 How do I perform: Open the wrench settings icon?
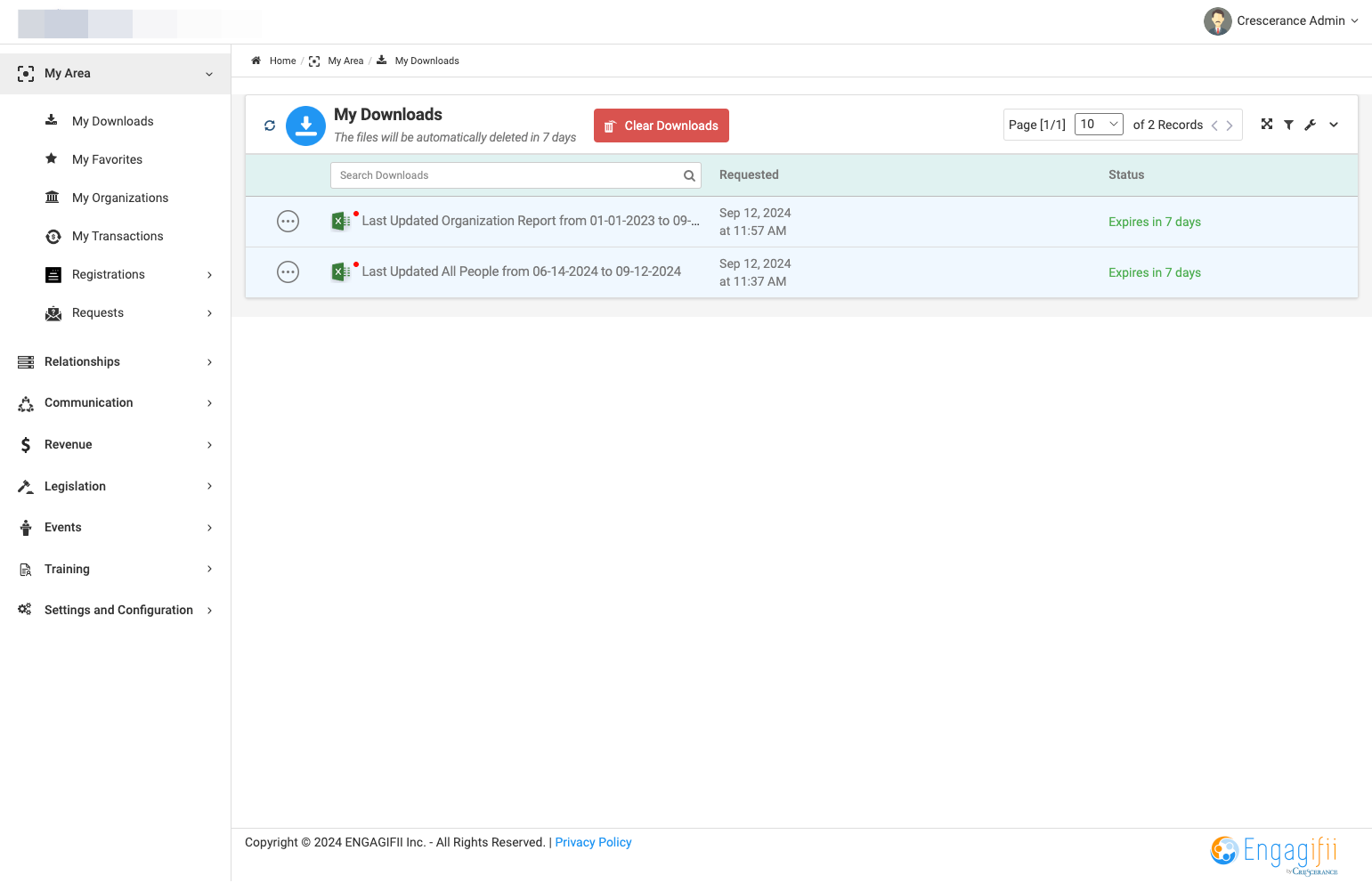[x=1311, y=126]
